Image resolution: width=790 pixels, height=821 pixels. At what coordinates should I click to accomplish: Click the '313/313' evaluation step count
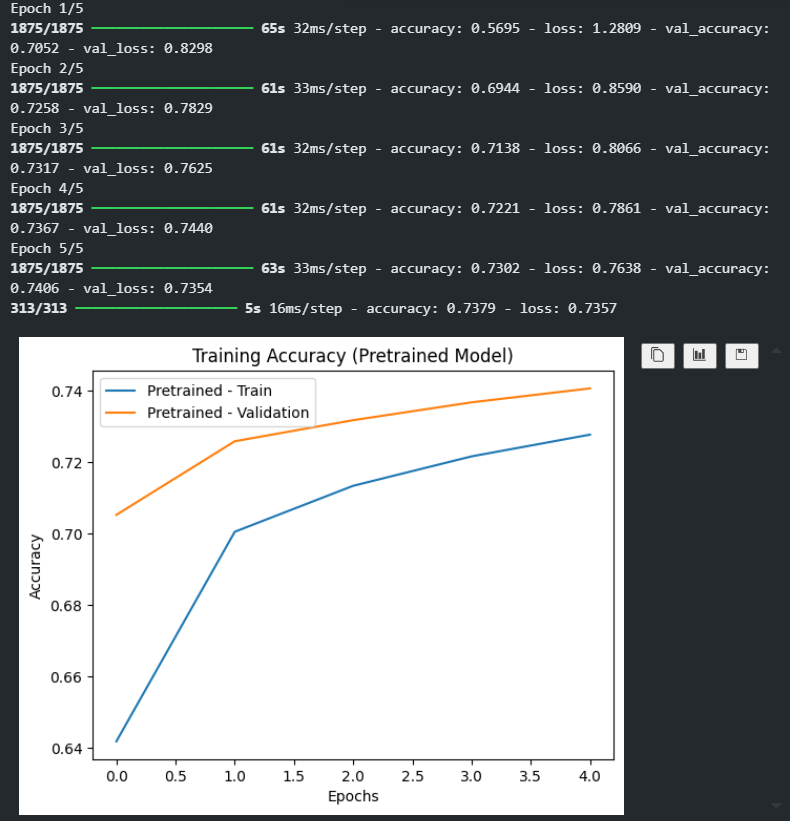pos(39,308)
